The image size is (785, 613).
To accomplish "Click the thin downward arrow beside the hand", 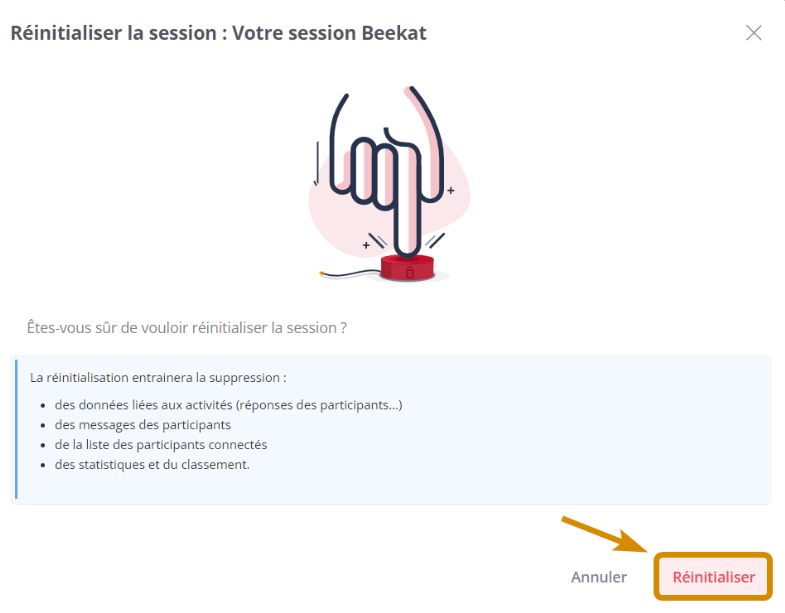I will coord(316,163).
